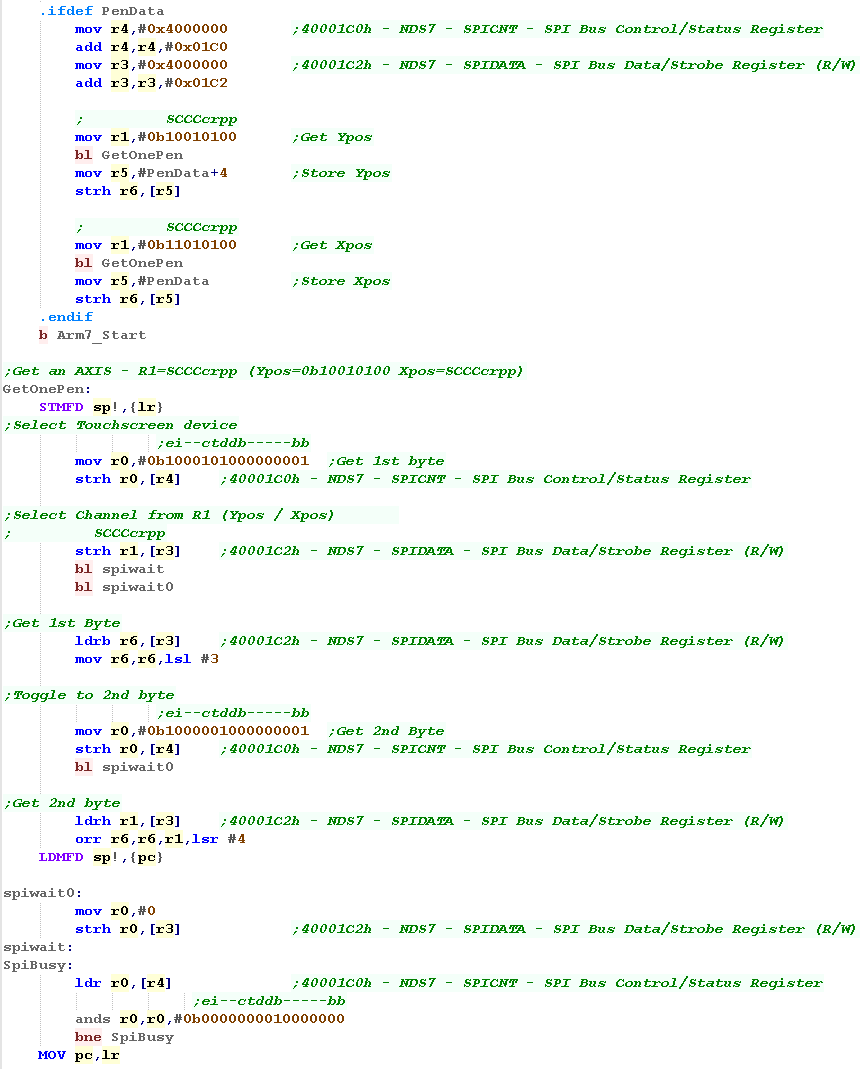This screenshot has width=862, height=1069.
Task: Click the "strh r1,[r3]" instruction
Action: 128,551
